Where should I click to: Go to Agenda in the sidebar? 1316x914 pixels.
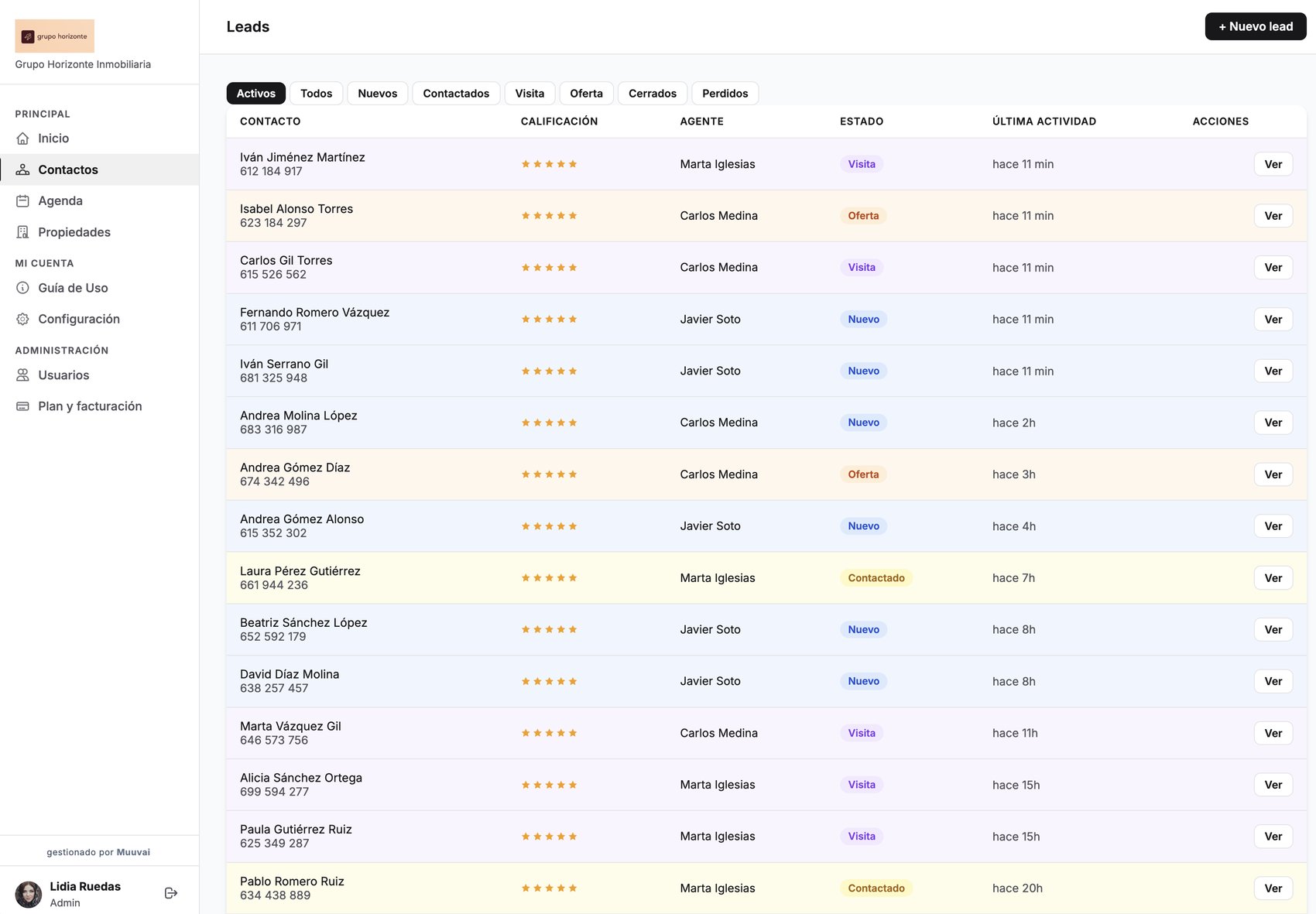click(99, 201)
